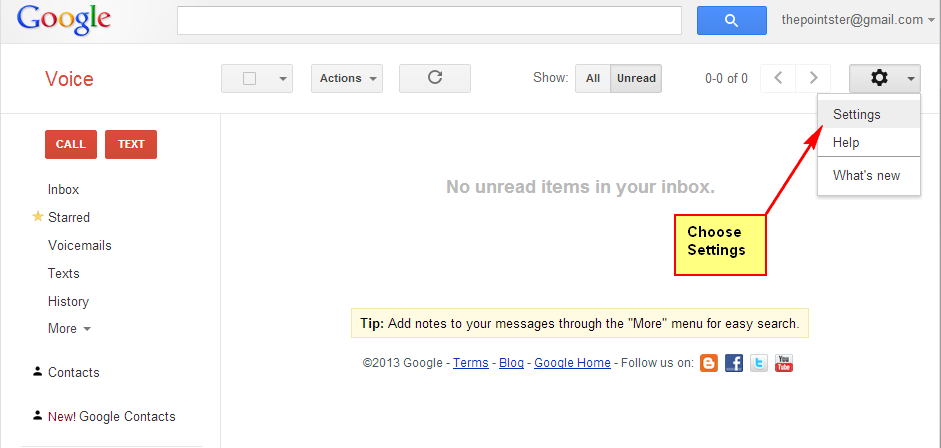Expand the More list in sidebar
This screenshot has height=448, width=941.
coord(69,329)
